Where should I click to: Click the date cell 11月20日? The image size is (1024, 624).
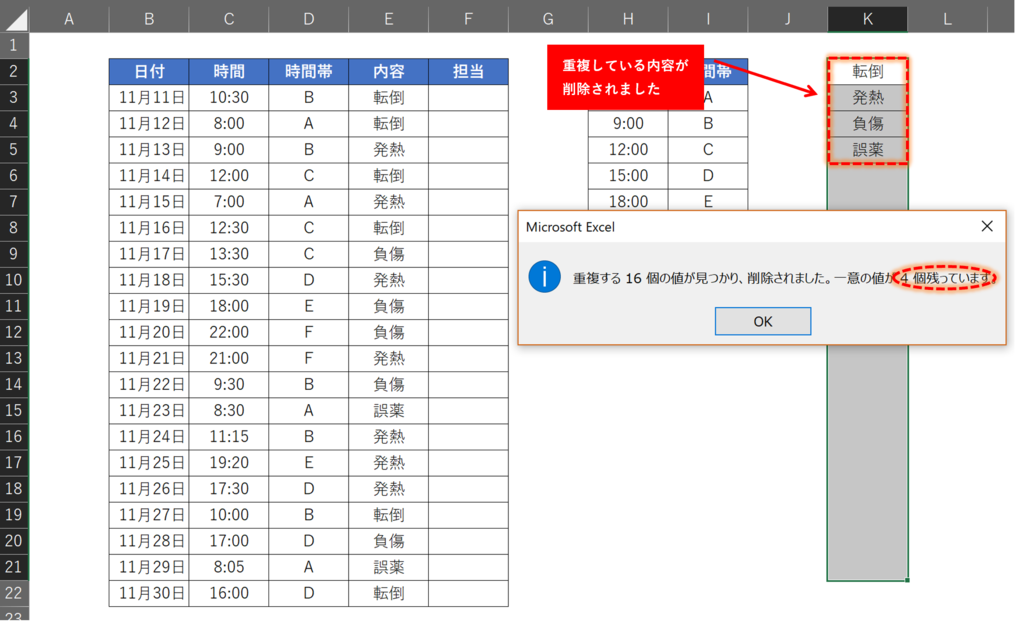point(149,333)
